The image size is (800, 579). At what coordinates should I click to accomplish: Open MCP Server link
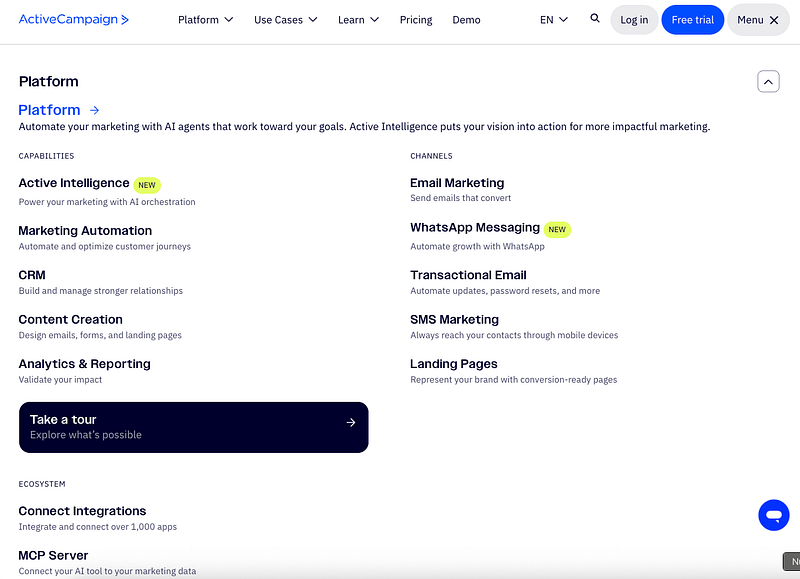pyautogui.click(x=54, y=555)
